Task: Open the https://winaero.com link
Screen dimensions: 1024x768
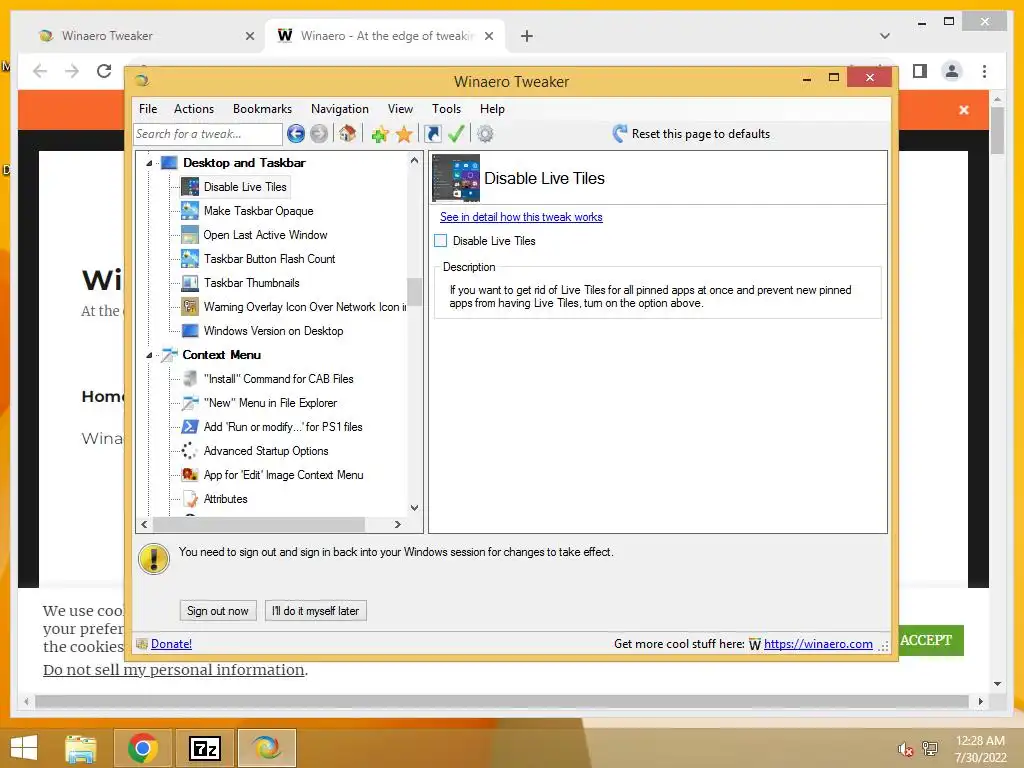Action: [x=818, y=644]
